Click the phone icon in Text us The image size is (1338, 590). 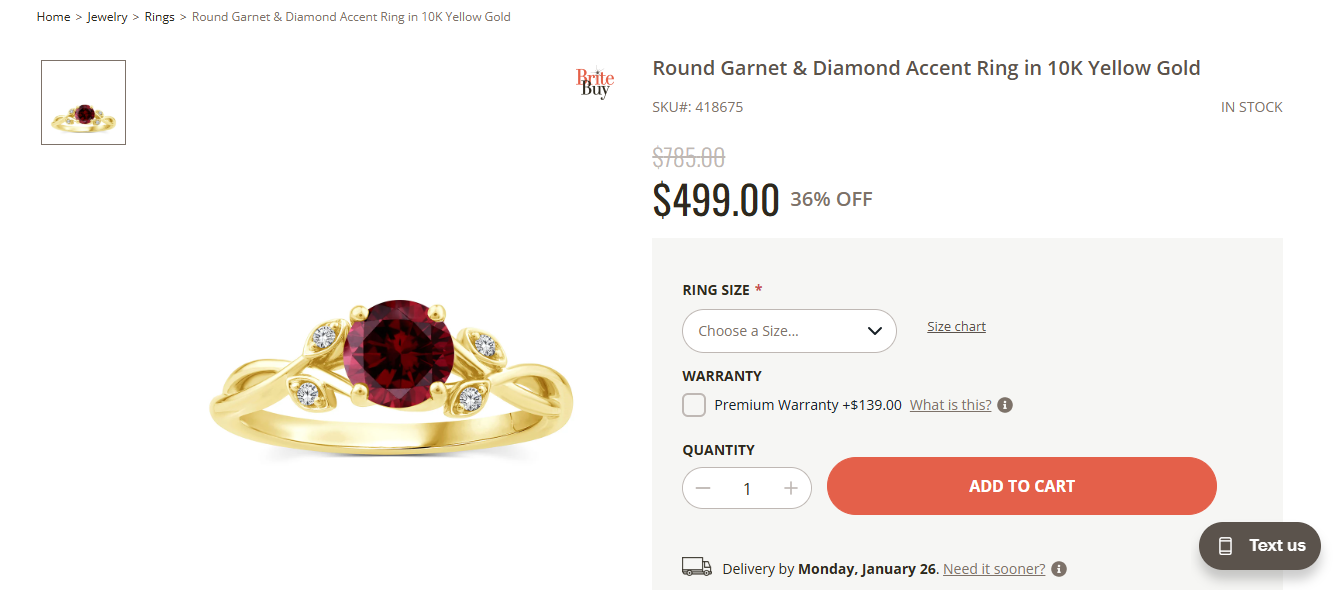click(1225, 546)
